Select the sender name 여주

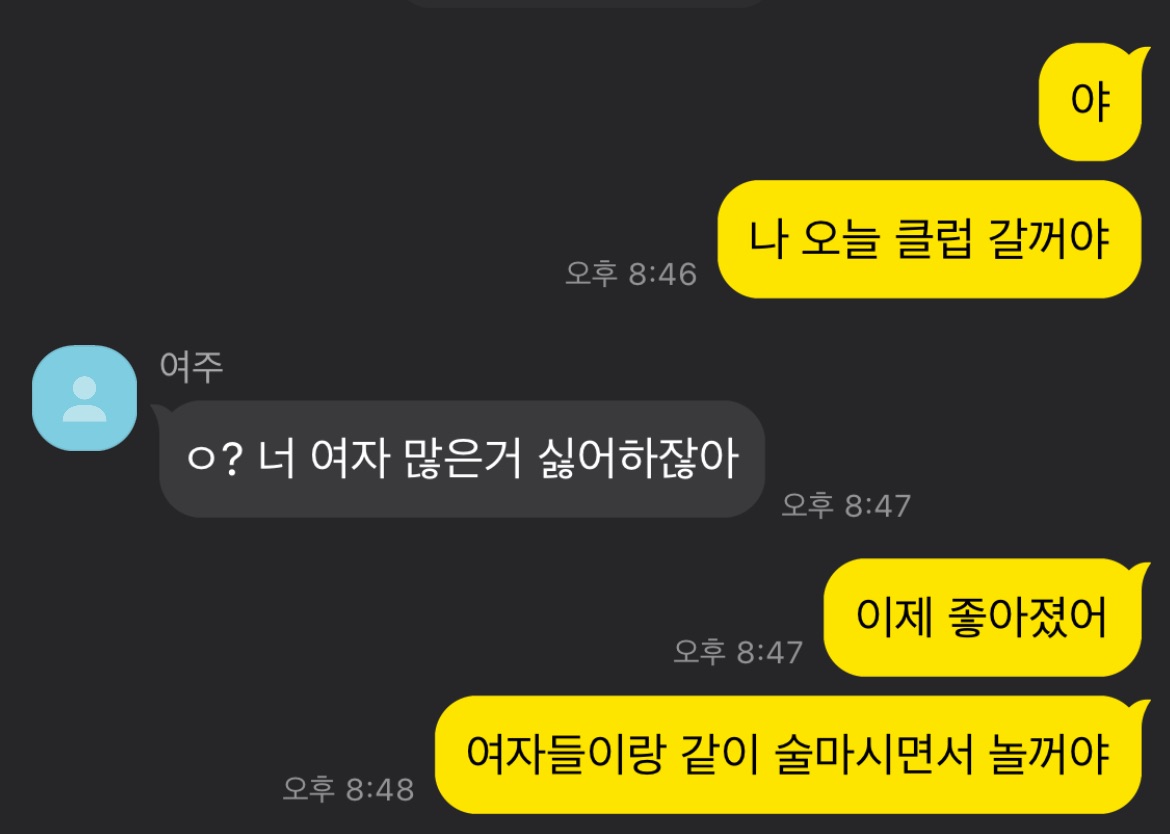coord(192,367)
